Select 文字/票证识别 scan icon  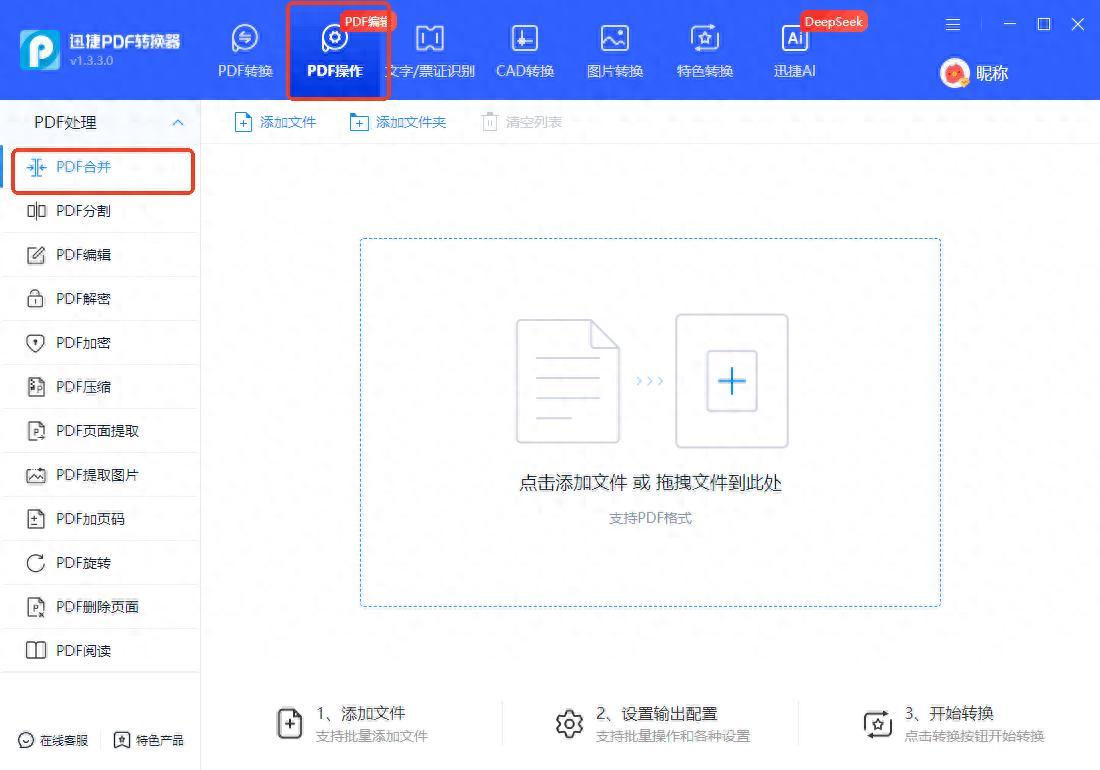tap(430, 39)
